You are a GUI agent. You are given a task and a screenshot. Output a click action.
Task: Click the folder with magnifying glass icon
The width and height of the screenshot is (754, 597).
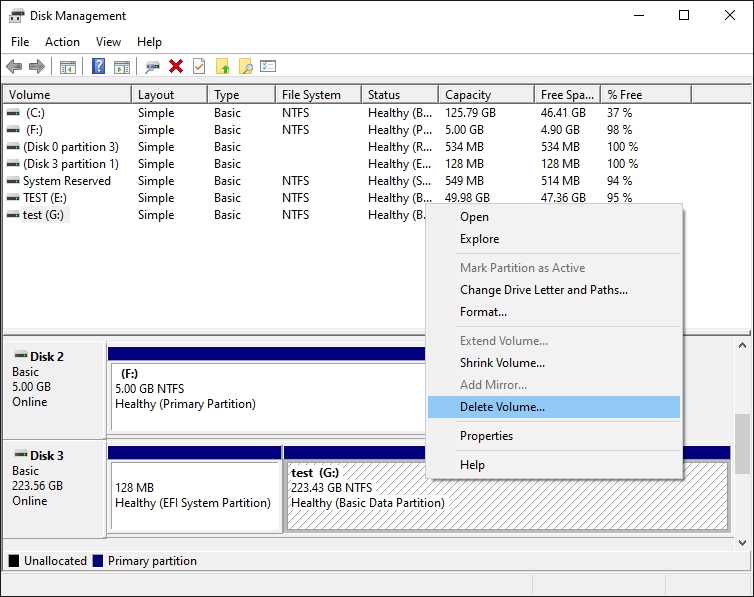point(245,67)
